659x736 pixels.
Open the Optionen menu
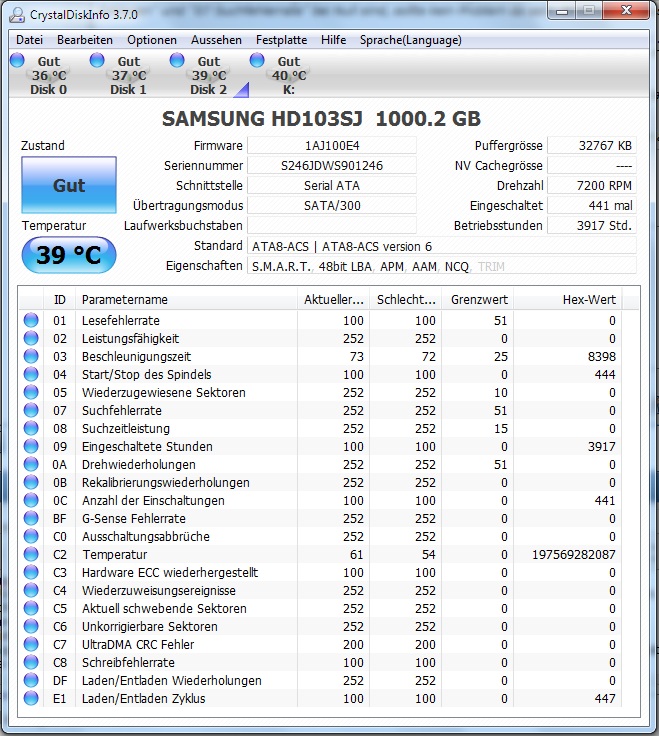152,40
